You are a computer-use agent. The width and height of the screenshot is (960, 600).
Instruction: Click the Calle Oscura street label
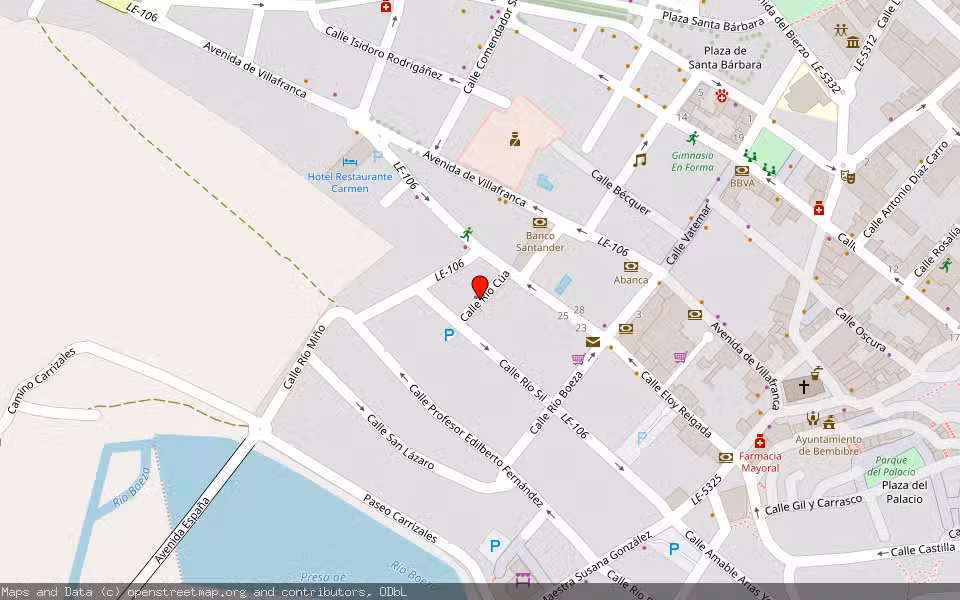tap(860, 329)
